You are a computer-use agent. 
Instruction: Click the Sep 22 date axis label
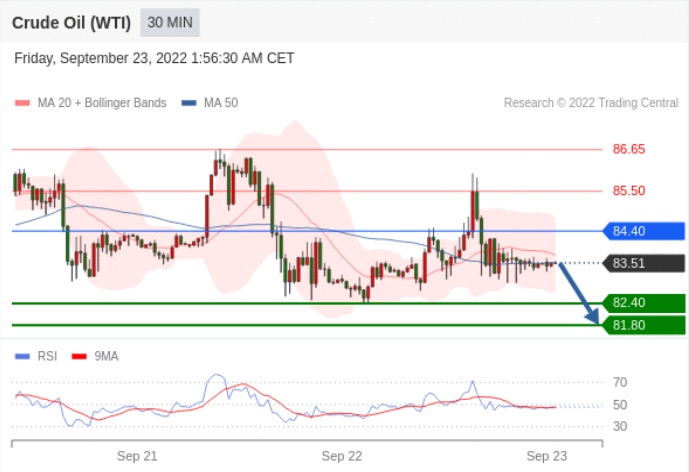pos(342,456)
